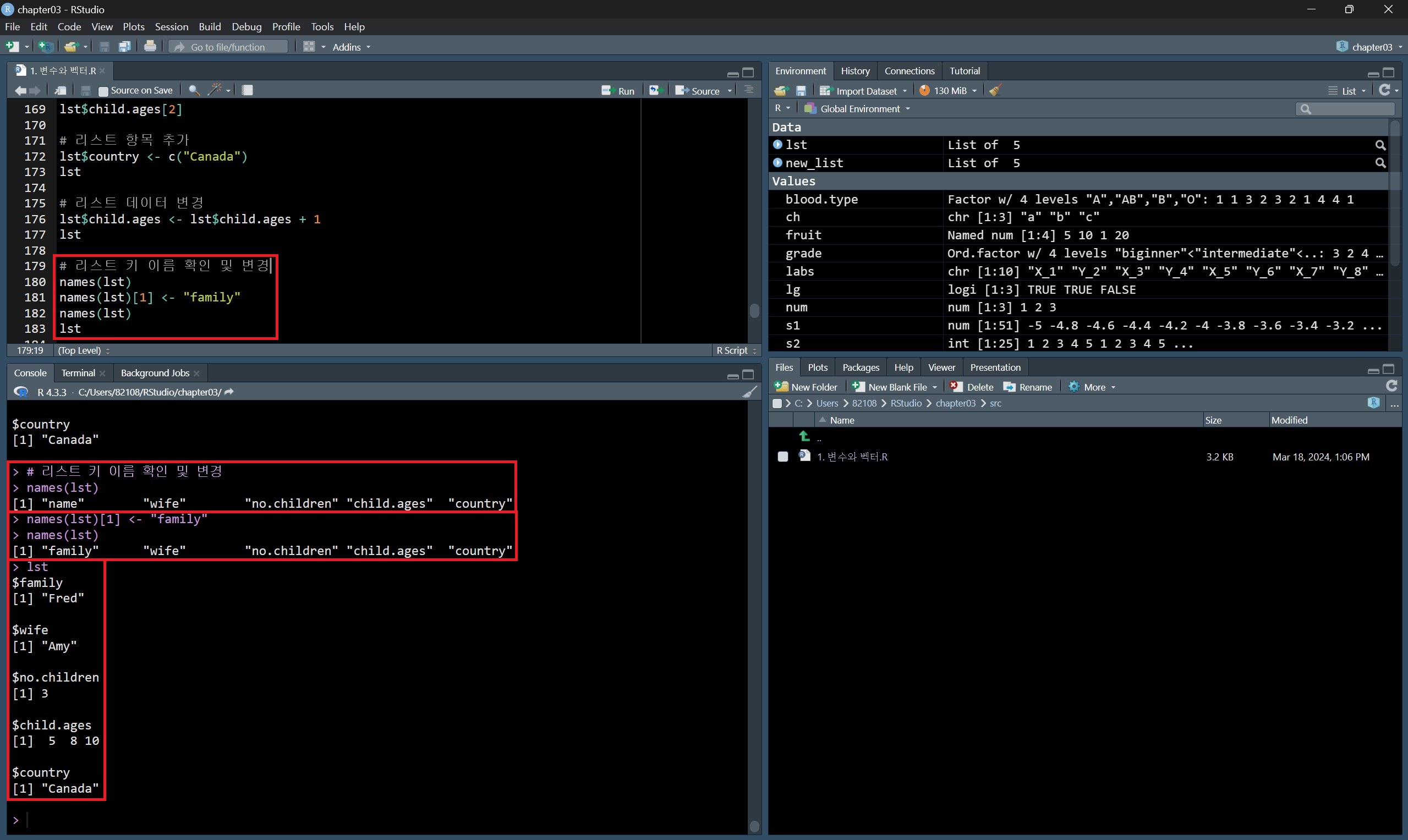Click chapter03 in the Files breadcrumb path
The image size is (1408, 840).
tap(955, 404)
